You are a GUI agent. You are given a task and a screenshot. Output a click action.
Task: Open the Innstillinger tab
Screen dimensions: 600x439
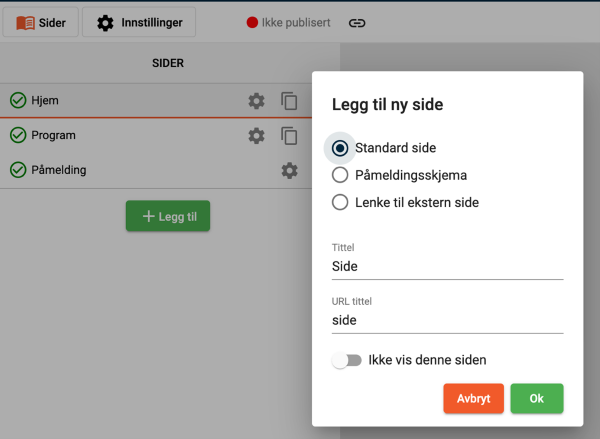[139, 23]
